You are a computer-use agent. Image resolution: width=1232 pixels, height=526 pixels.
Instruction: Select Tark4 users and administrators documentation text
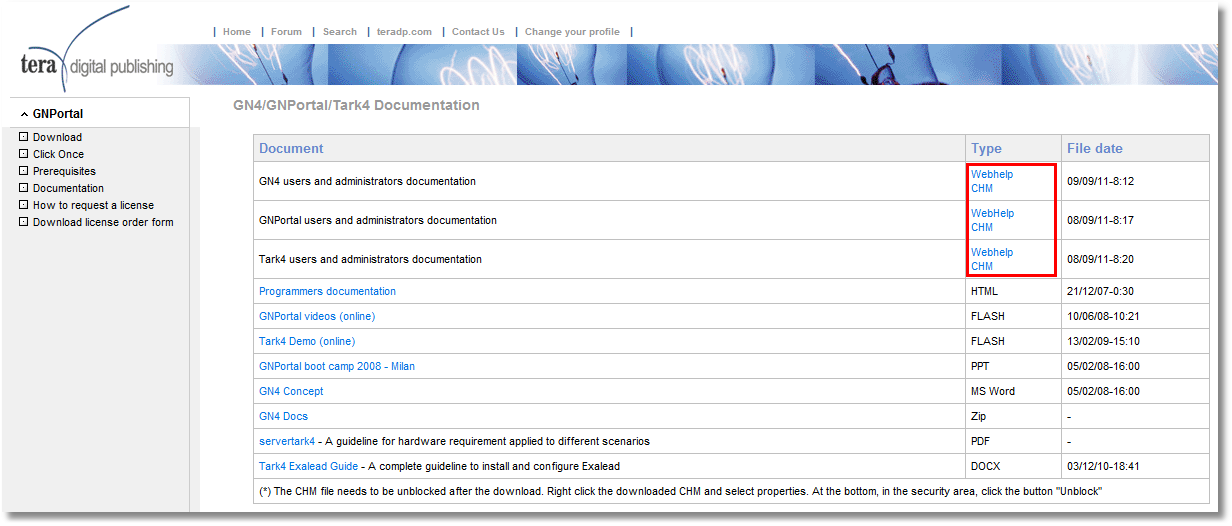(370, 259)
